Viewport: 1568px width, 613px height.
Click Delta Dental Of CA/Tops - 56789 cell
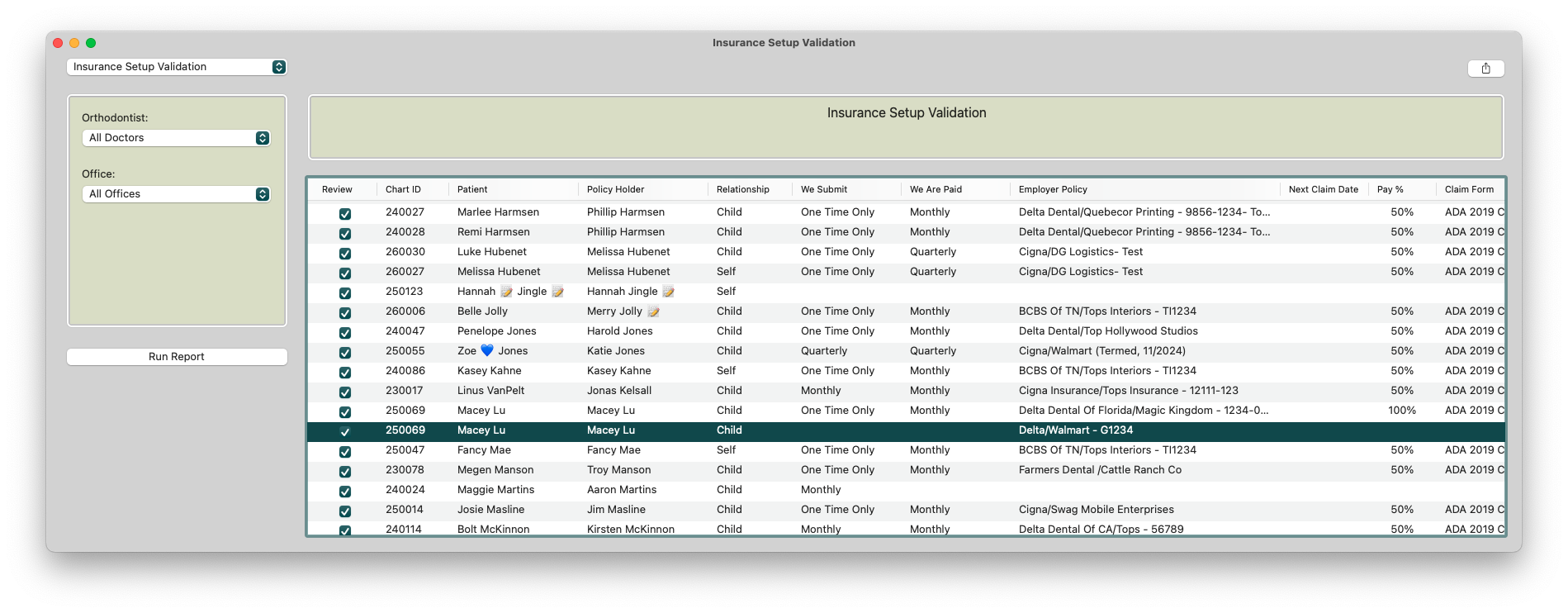coord(1101,530)
